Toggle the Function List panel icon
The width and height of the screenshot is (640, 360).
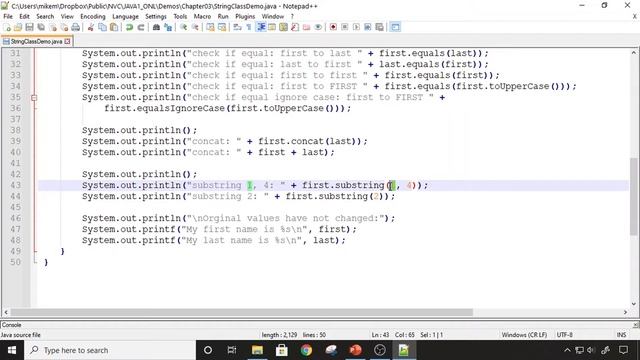295,27
